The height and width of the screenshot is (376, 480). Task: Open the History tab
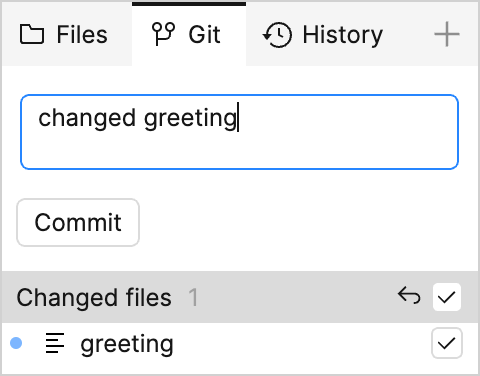[x=322, y=34]
